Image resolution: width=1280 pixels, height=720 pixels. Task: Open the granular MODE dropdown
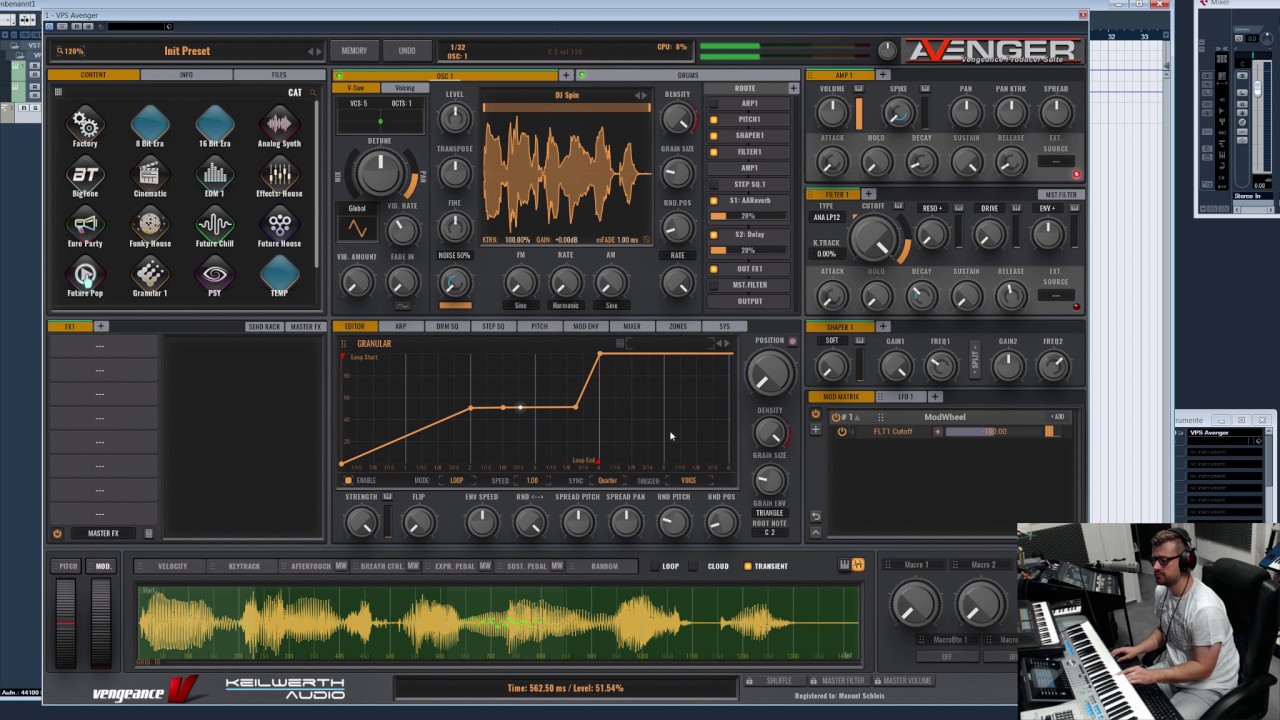[457, 481]
